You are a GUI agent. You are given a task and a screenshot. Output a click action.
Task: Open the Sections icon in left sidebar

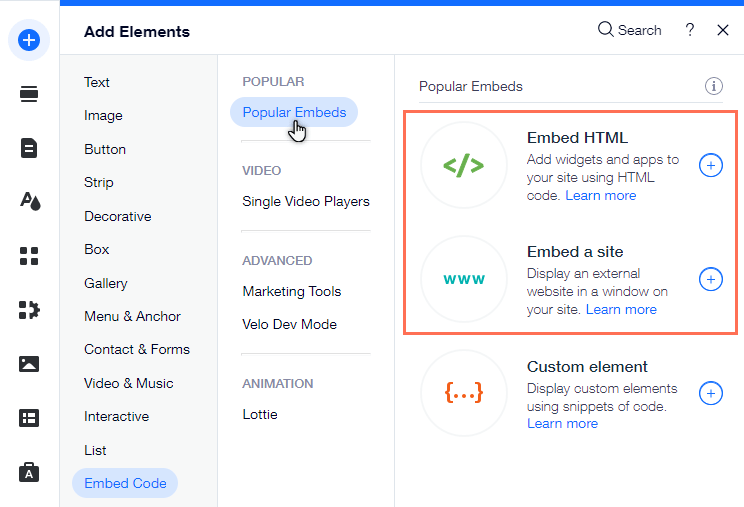click(29, 94)
